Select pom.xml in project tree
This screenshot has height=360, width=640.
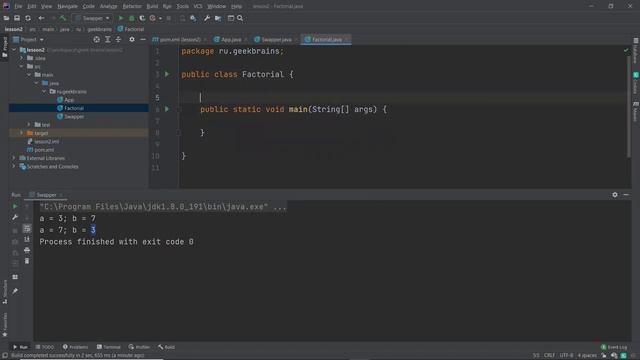[44, 150]
